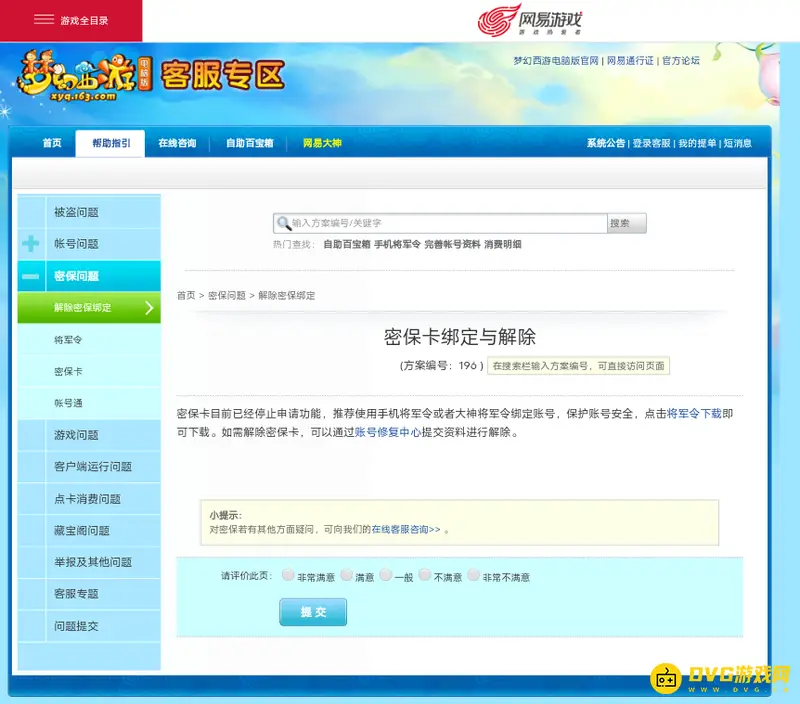
Task: Open the 将军令 sidebar sub-item
Action: point(89,339)
